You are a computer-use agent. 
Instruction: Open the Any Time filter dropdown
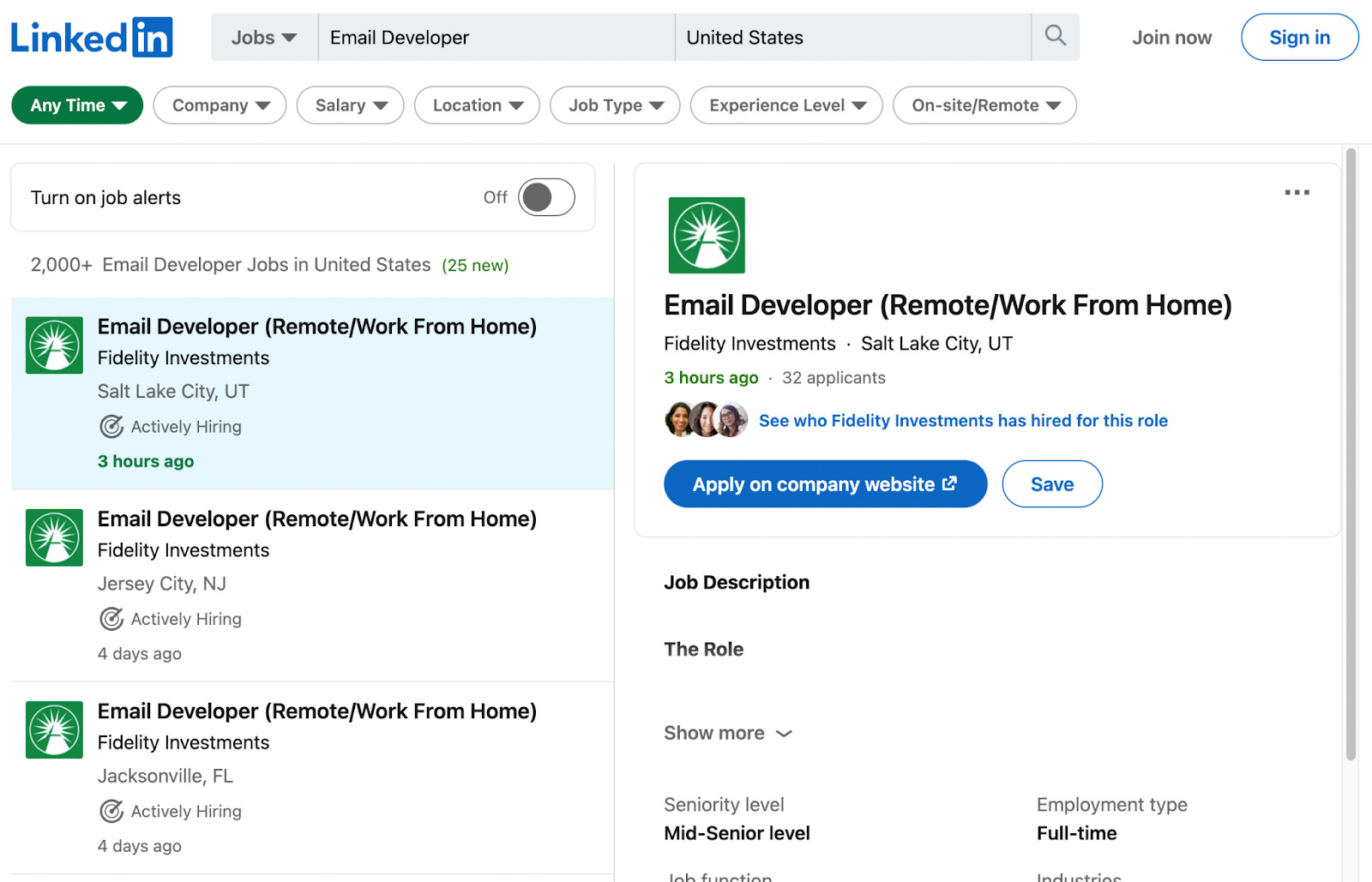click(77, 105)
